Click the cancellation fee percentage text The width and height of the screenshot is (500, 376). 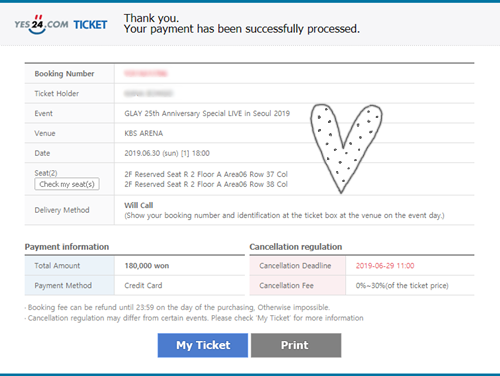tap(402, 286)
